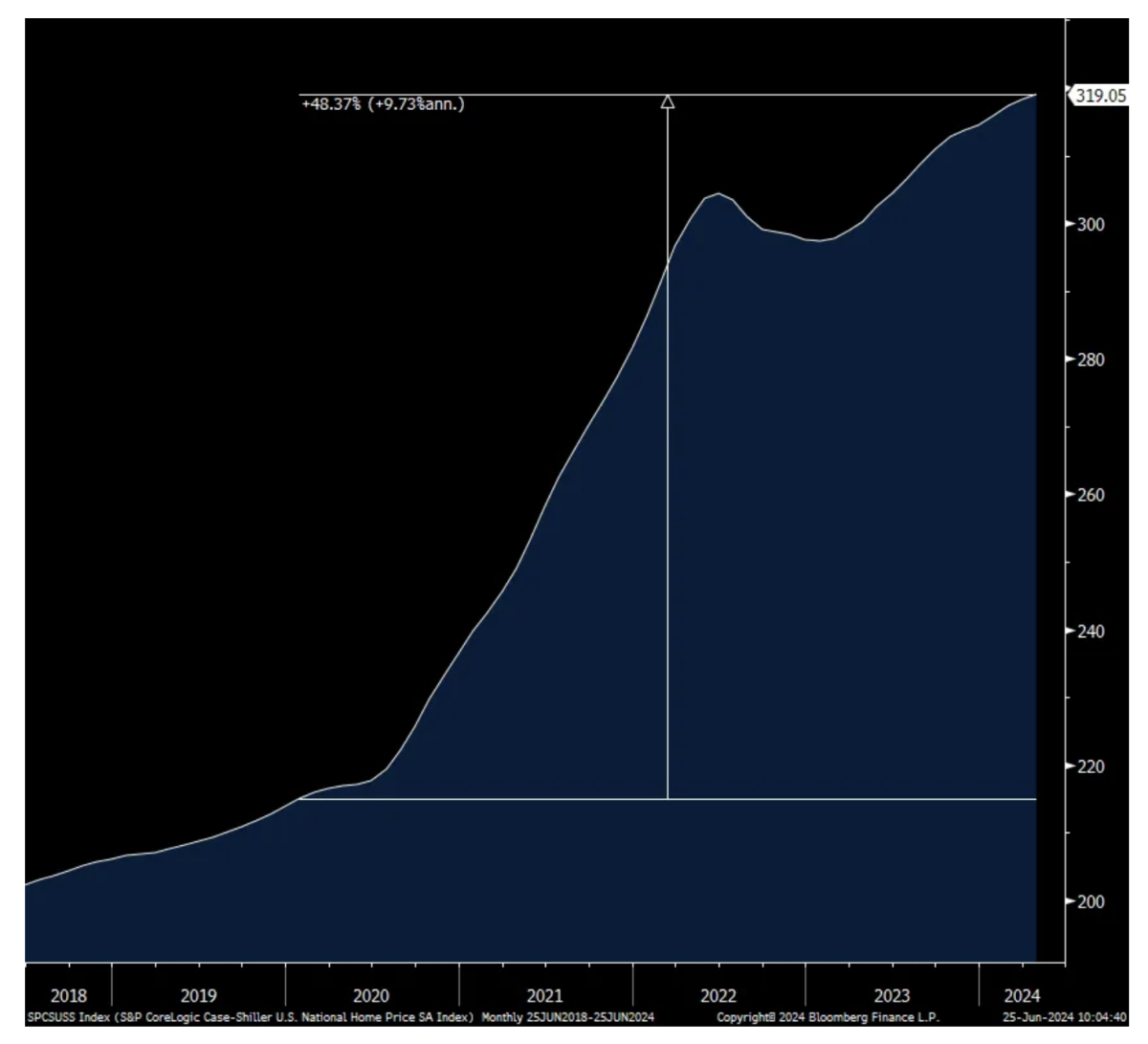This screenshot has height=1044, width=1148.
Task: Click the 25-Jun-2024 10:04:40 timestamp
Action: (x=1065, y=1017)
